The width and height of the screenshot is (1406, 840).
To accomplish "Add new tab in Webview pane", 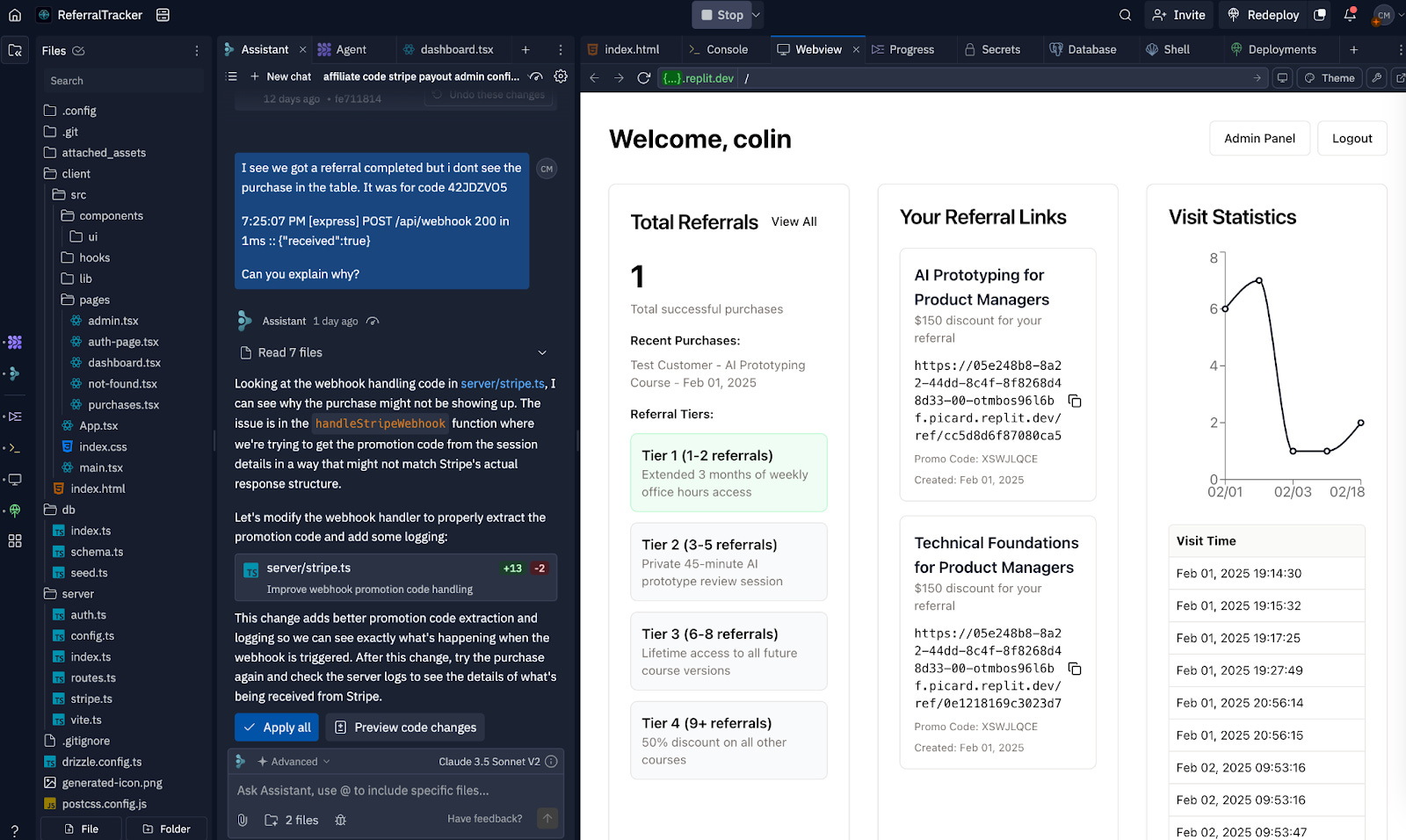I will [1353, 50].
